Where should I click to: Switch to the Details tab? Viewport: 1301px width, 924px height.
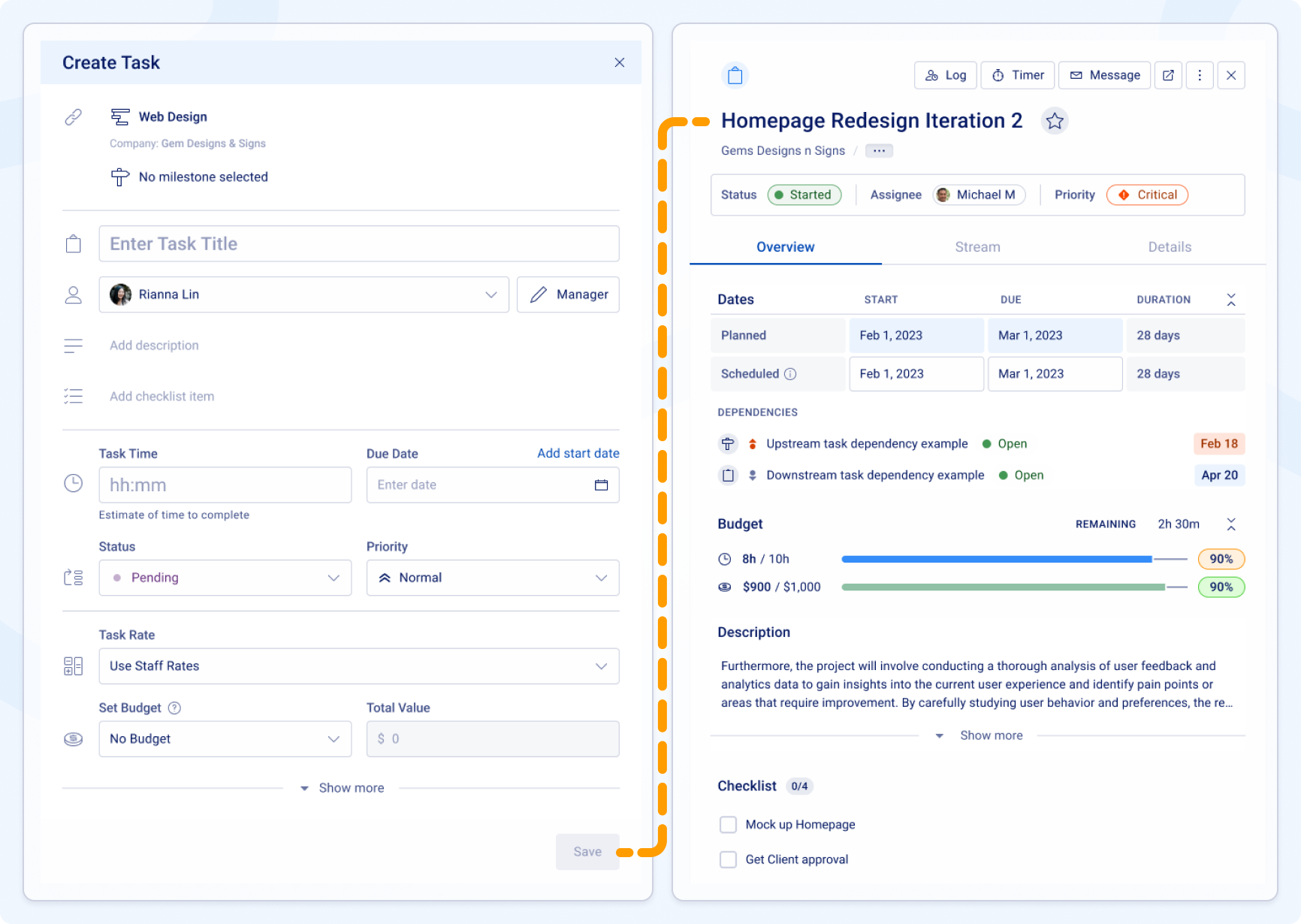[x=1170, y=247]
